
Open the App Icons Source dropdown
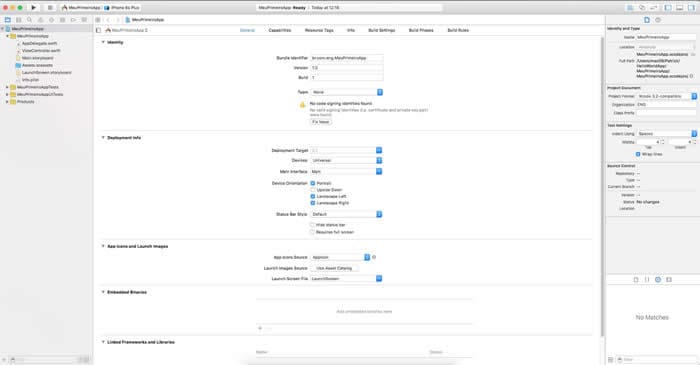click(x=340, y=257)
